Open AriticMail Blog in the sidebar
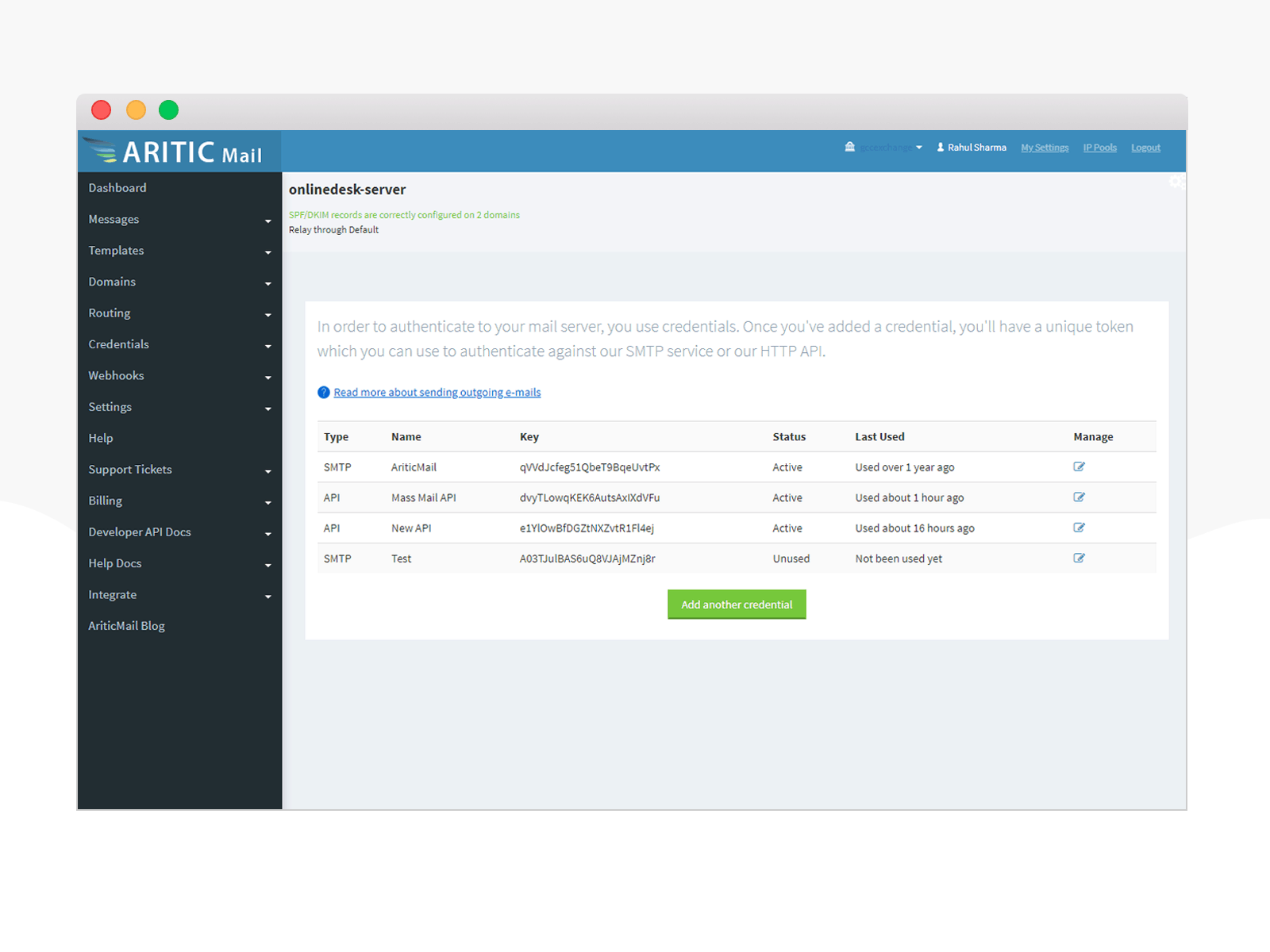 [126, 626]
